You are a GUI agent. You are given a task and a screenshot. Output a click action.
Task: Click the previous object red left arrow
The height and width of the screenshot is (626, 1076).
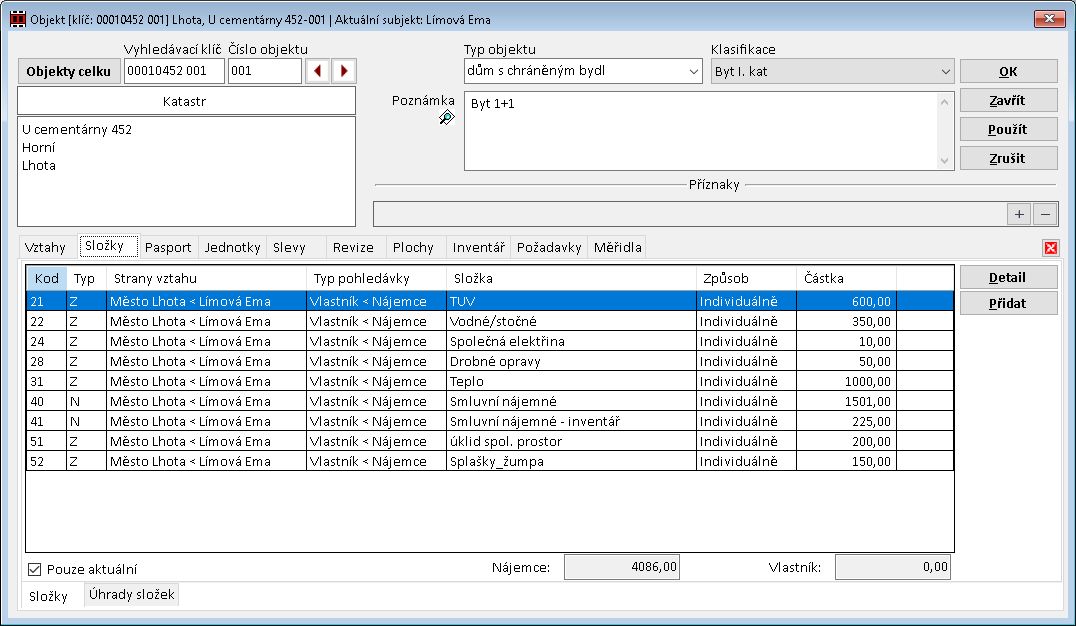click(318, 71)
